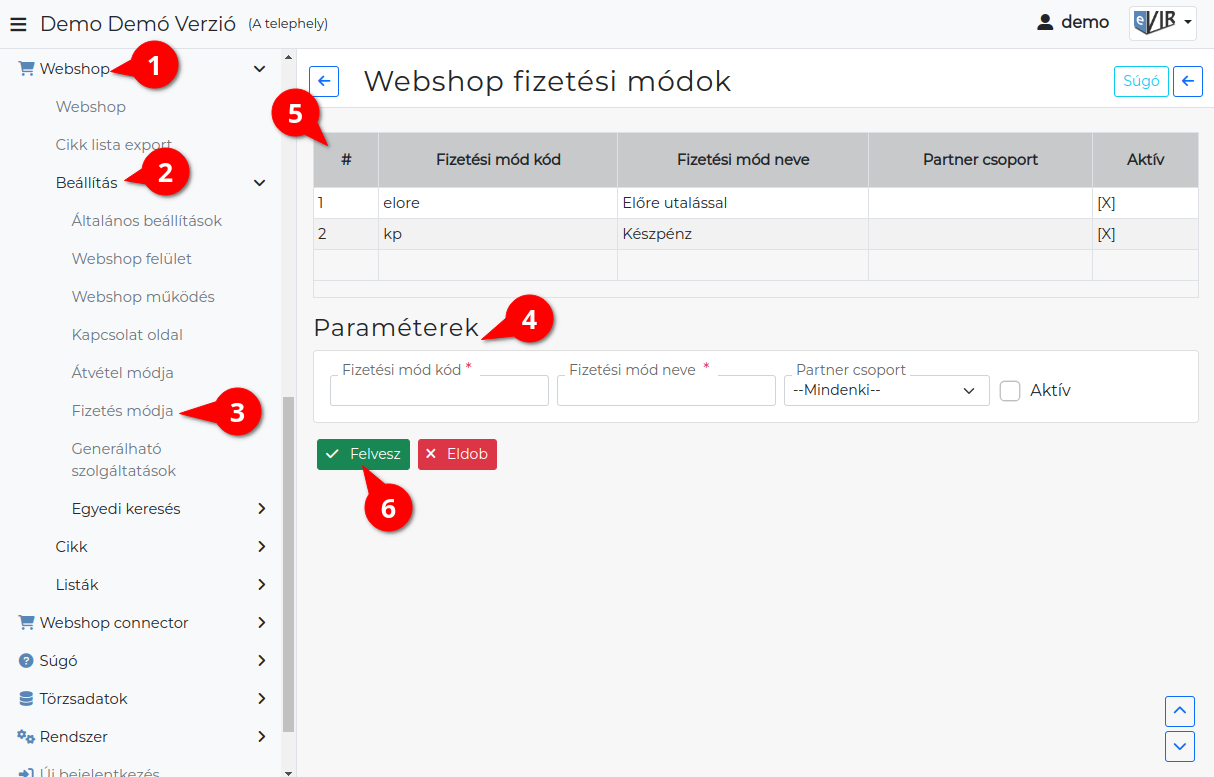Click the Törzsadatok database icon
1214x777 pixels.
point(27,699)
